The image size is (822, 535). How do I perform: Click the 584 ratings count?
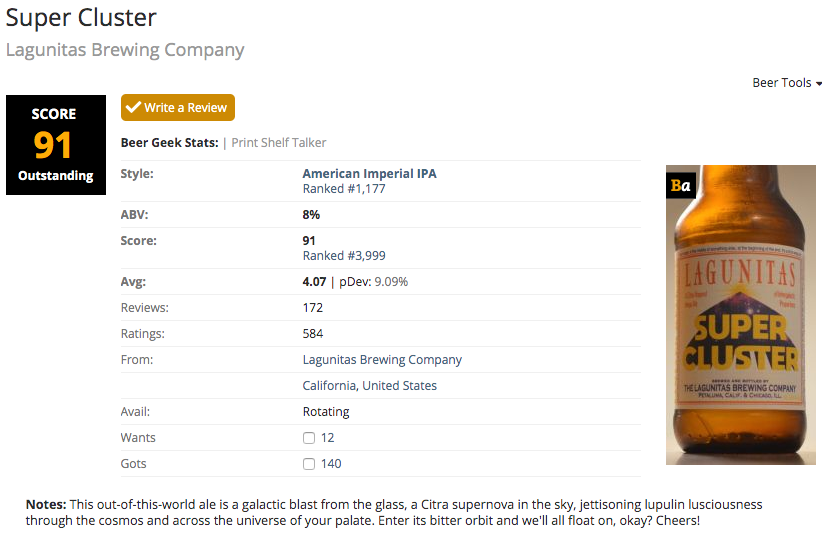(x=313, y=334)
